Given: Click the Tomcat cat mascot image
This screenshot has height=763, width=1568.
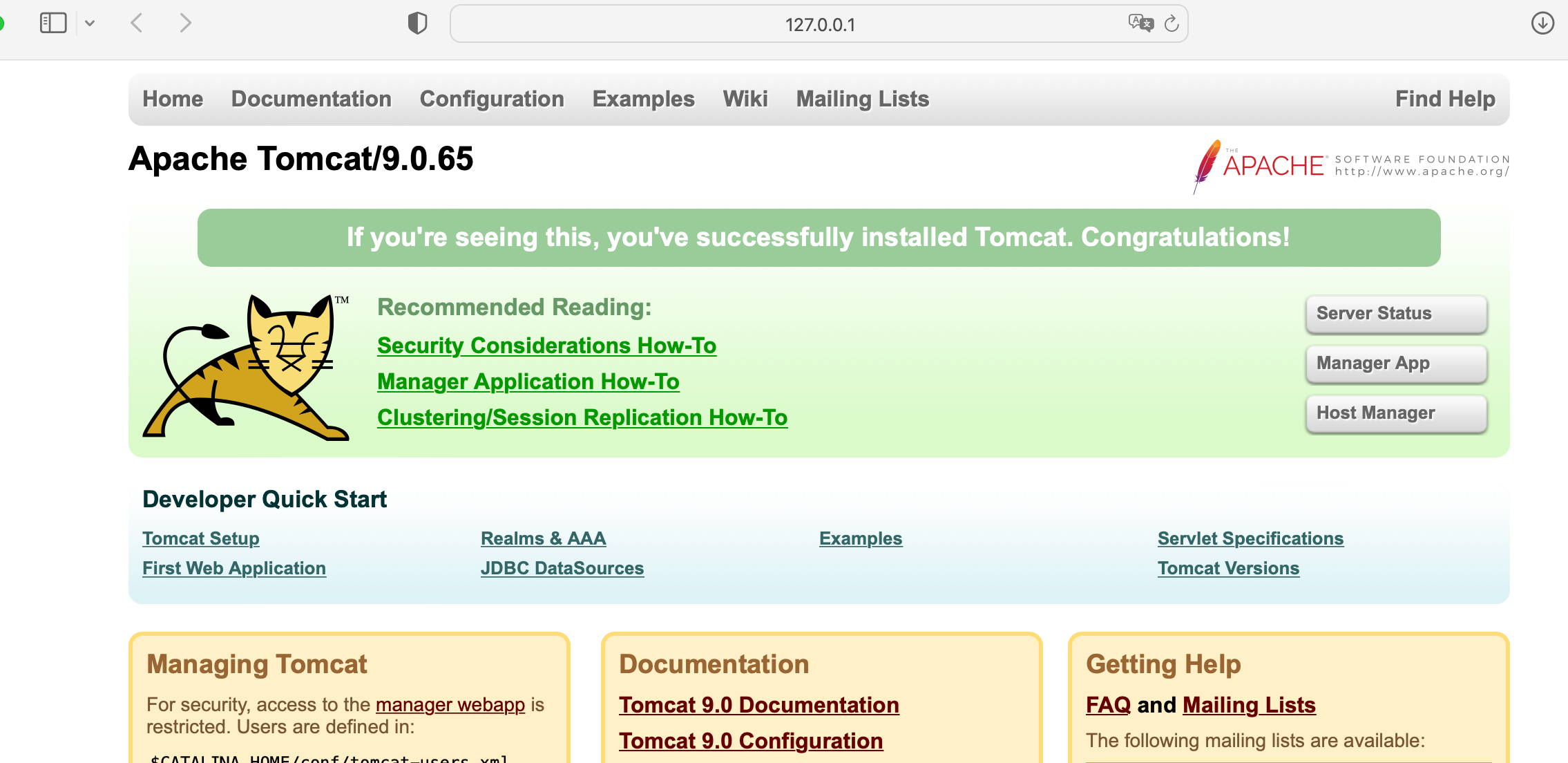Looking at the screenshot, I should (247, 367).
